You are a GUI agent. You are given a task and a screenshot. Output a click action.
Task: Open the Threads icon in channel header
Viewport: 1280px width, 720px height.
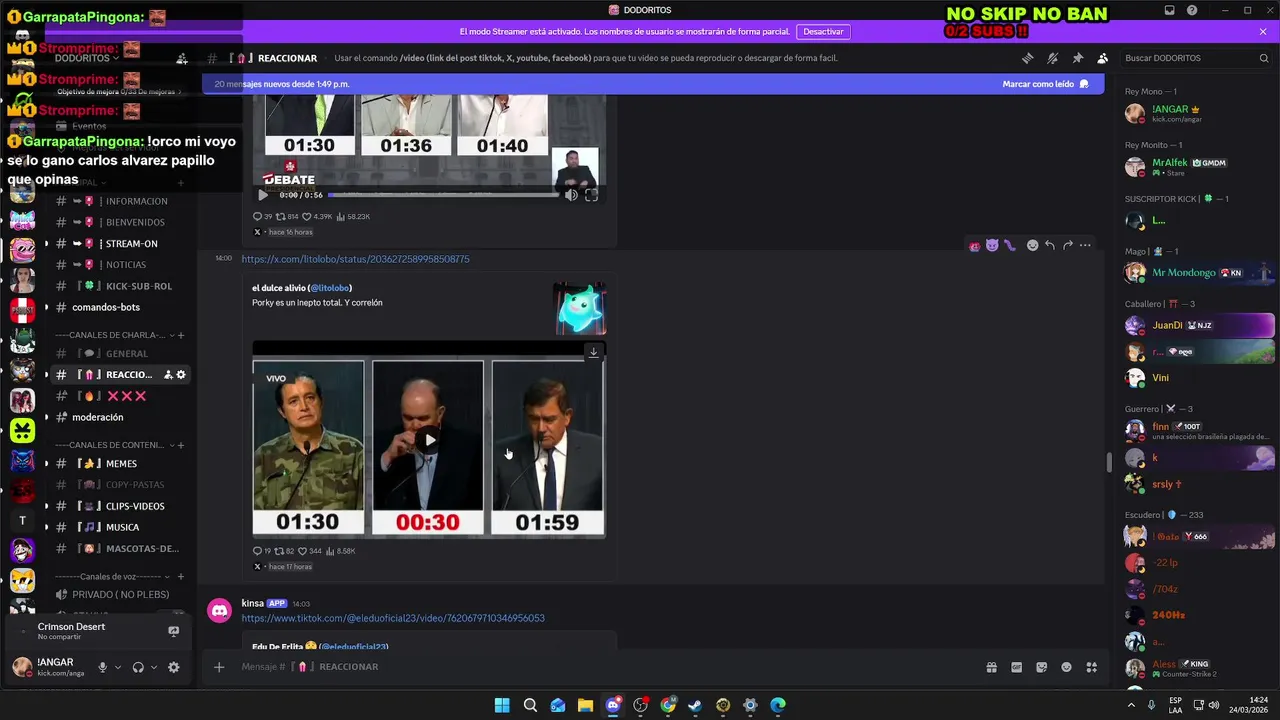pyautogui.click(x=1027, y=58)
